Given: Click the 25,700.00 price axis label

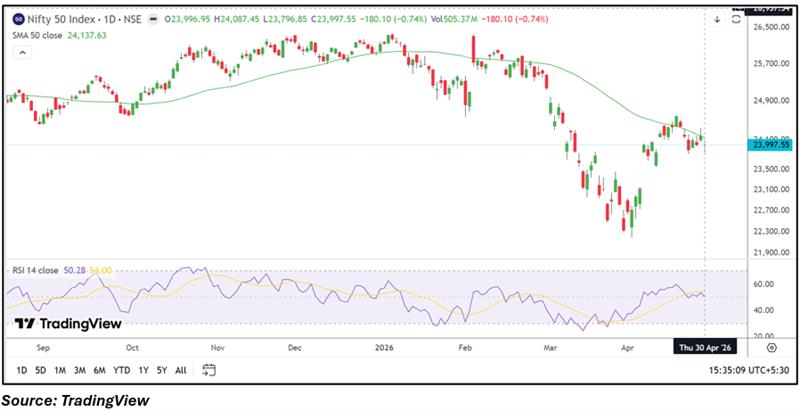Looking at the screenshot, I should click(x=771, y=64).
